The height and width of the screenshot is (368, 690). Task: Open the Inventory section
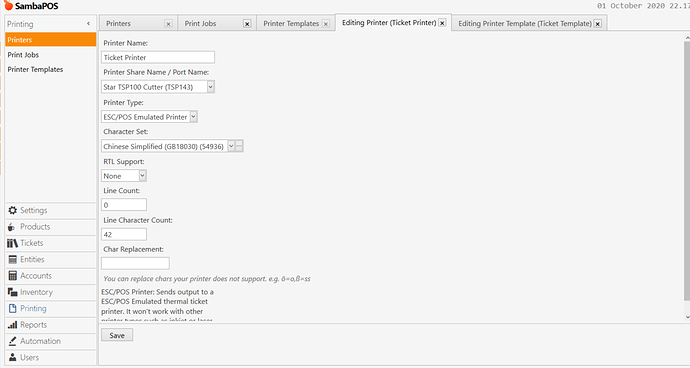pyautogui.click(x=51, y=292)
